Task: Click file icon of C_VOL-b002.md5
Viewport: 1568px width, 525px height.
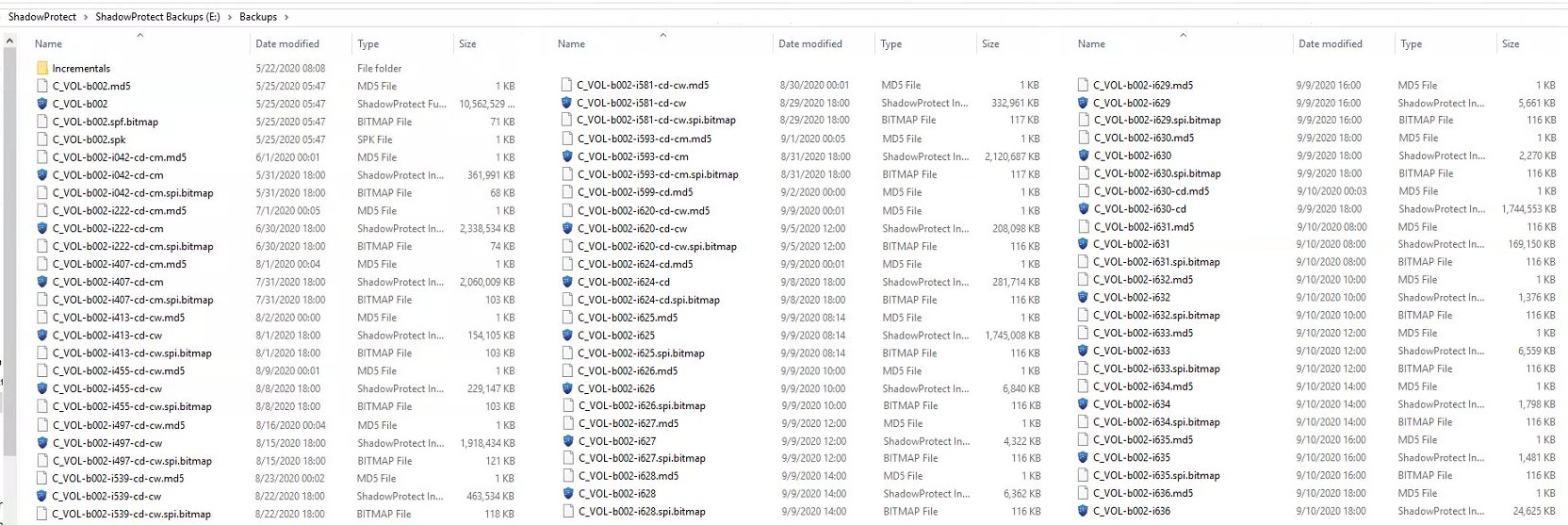Action: (42, 86)
